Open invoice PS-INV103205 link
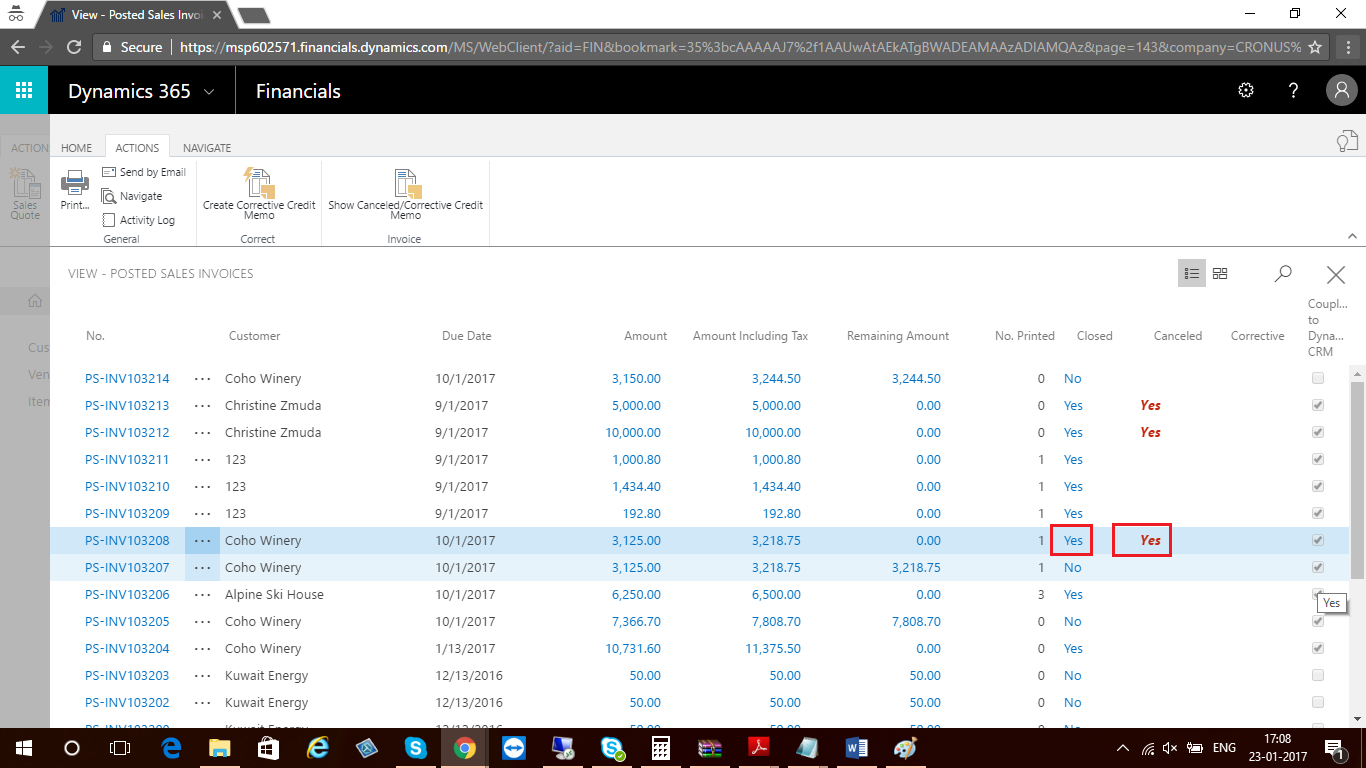 pos(127,622)
